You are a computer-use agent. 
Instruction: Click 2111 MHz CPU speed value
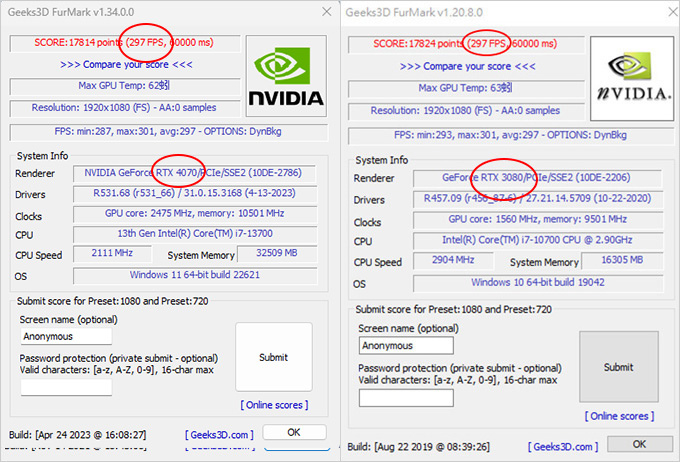tap(112, 253)
